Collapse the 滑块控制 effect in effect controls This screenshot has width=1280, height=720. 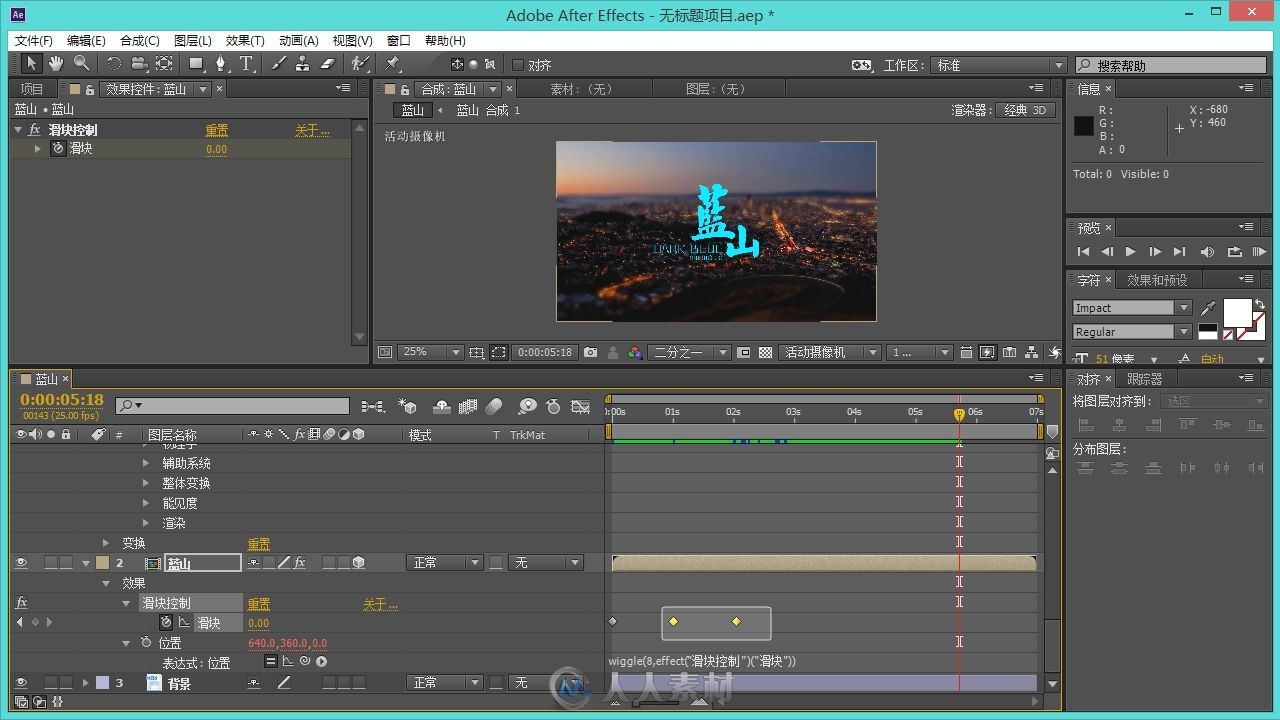click(18, 130)
